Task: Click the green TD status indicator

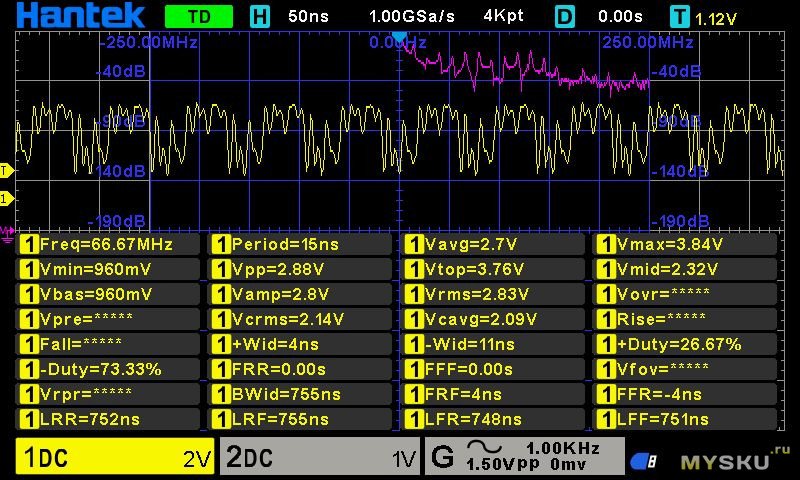Action: click(x=199, y=16)
